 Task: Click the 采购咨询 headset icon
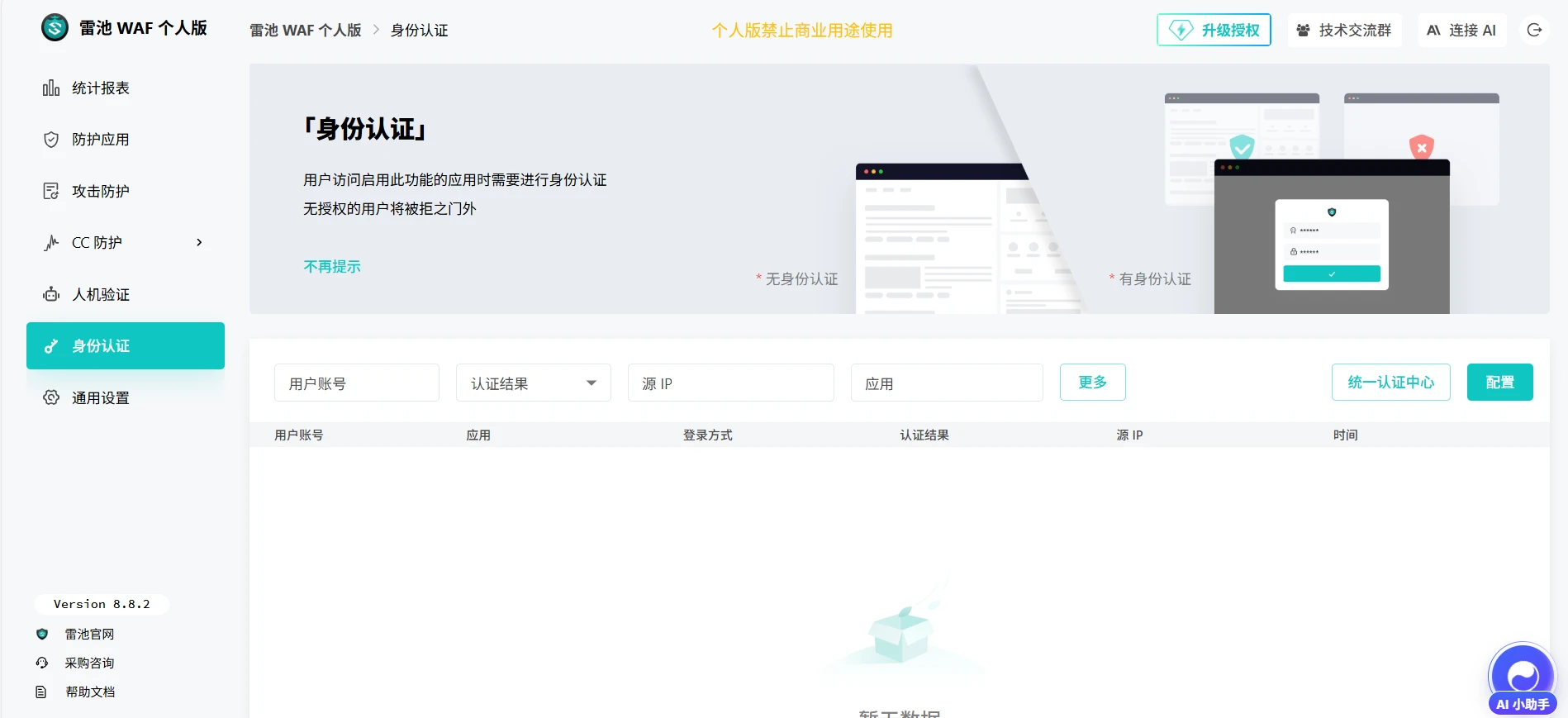tap(42, 663)
